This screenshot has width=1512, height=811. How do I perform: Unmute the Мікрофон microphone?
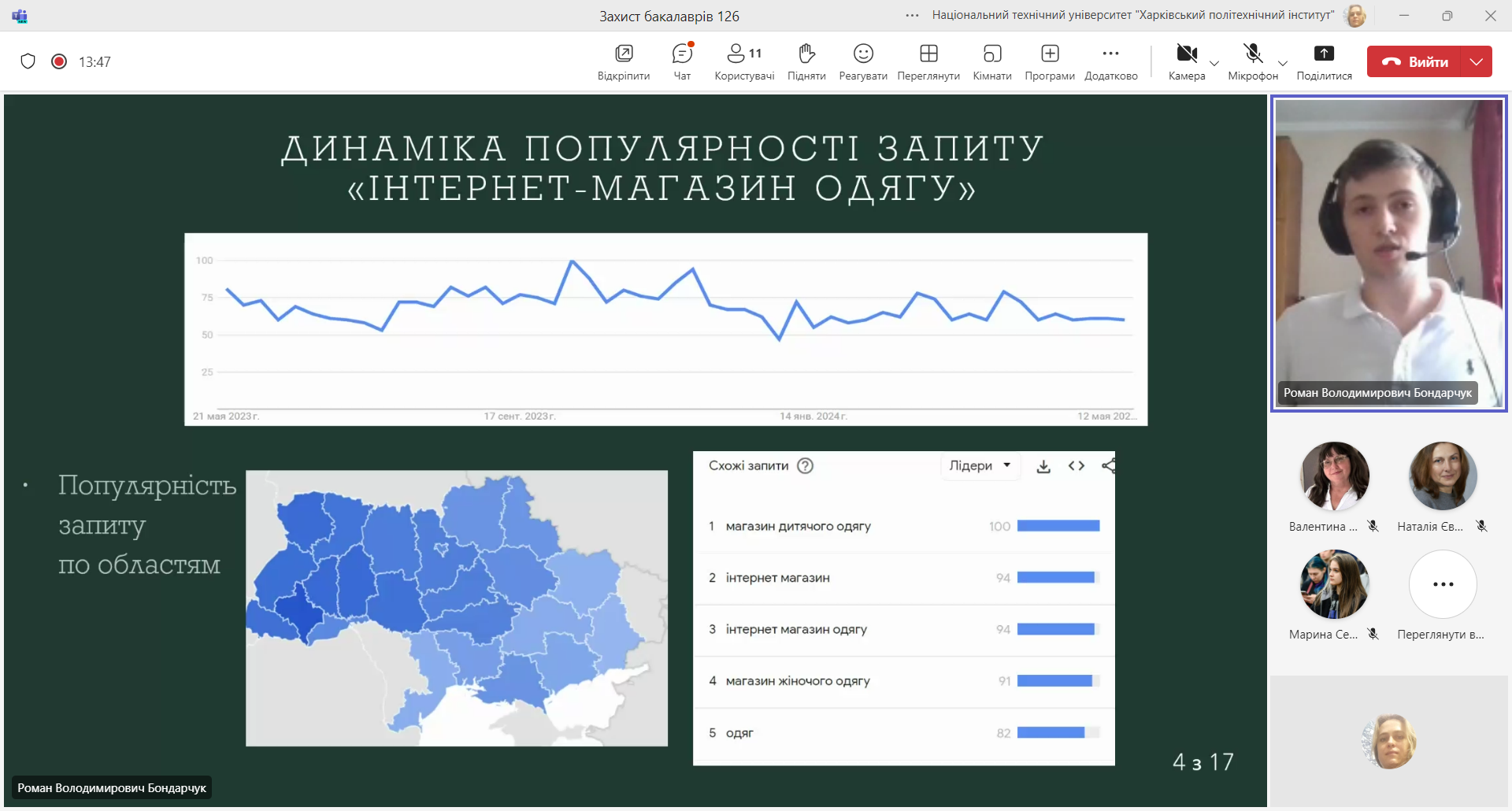click(1252, 61)
